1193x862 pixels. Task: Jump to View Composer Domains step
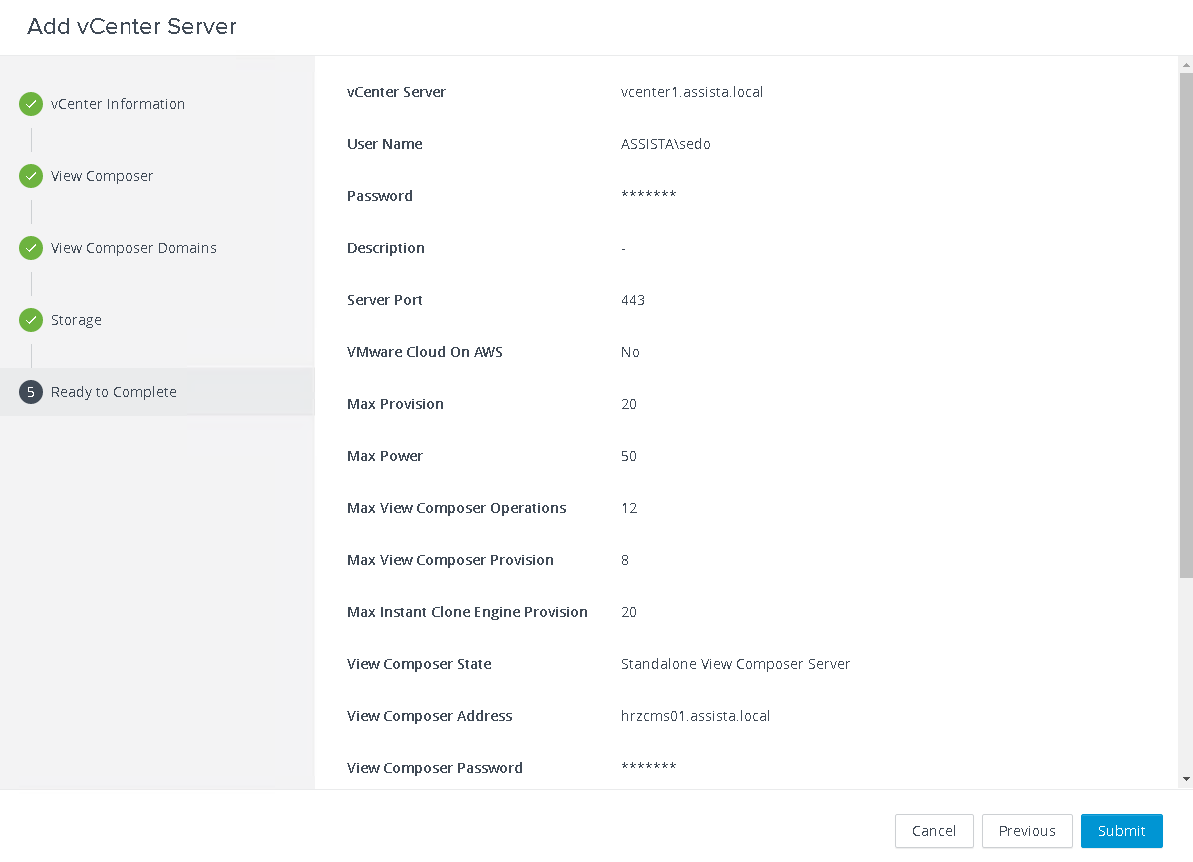pyautogui.click(x=134, y=248)
